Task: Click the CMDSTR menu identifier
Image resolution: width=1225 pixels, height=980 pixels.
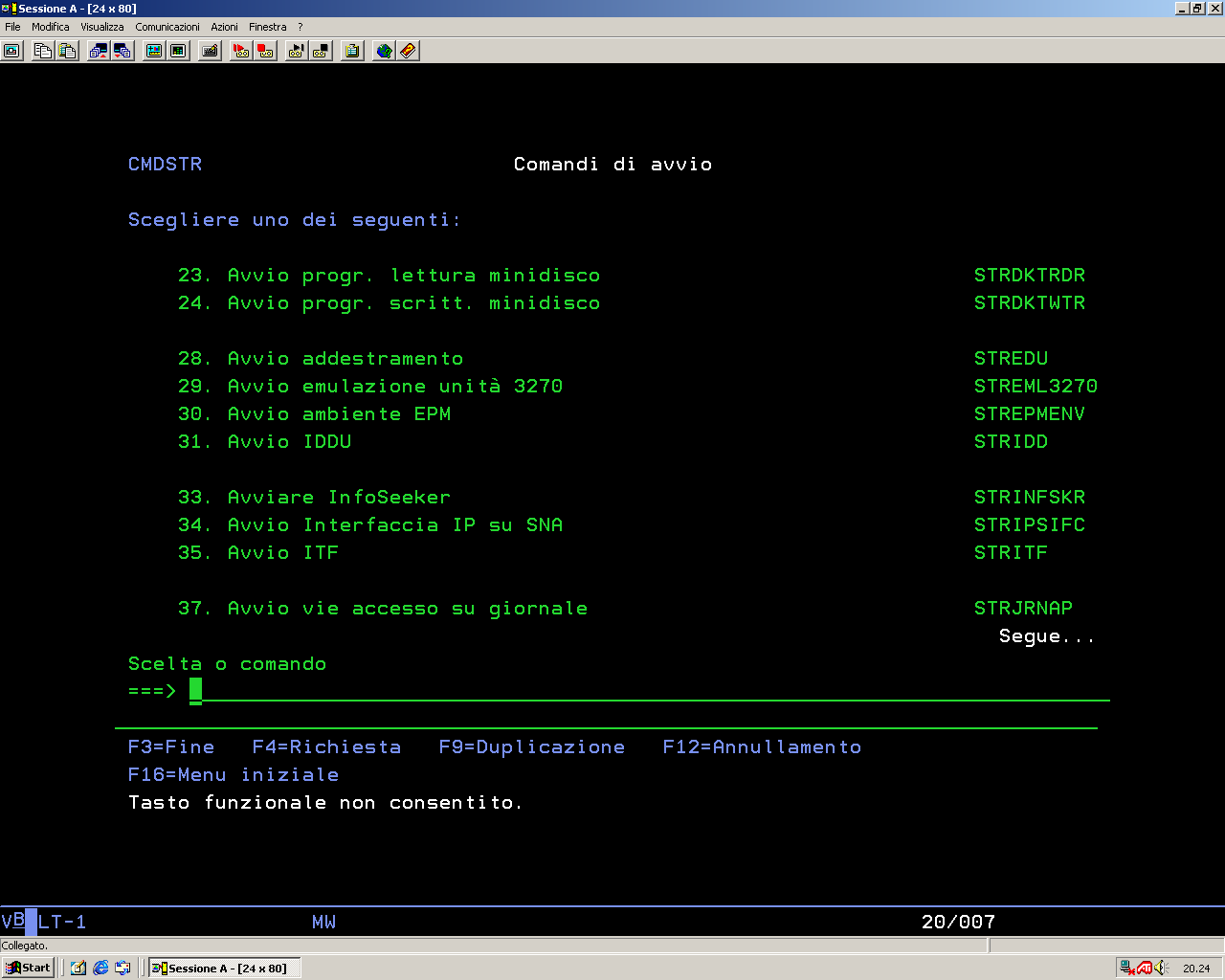Action: coord(166,165)
